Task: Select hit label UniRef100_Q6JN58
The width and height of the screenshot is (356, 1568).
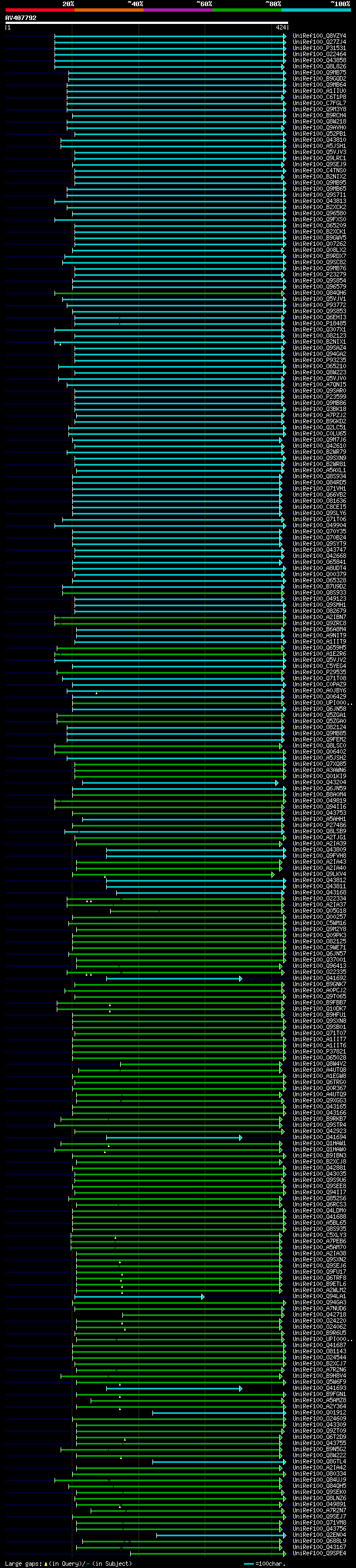Action: coord(319,709)
